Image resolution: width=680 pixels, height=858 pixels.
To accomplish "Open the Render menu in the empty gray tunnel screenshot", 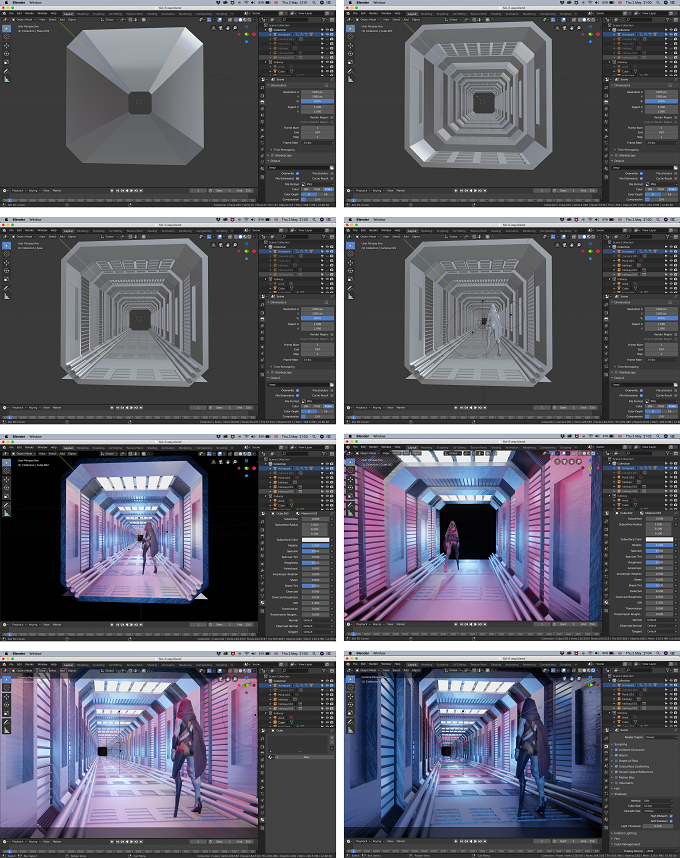I will click(x=29, y=230).
